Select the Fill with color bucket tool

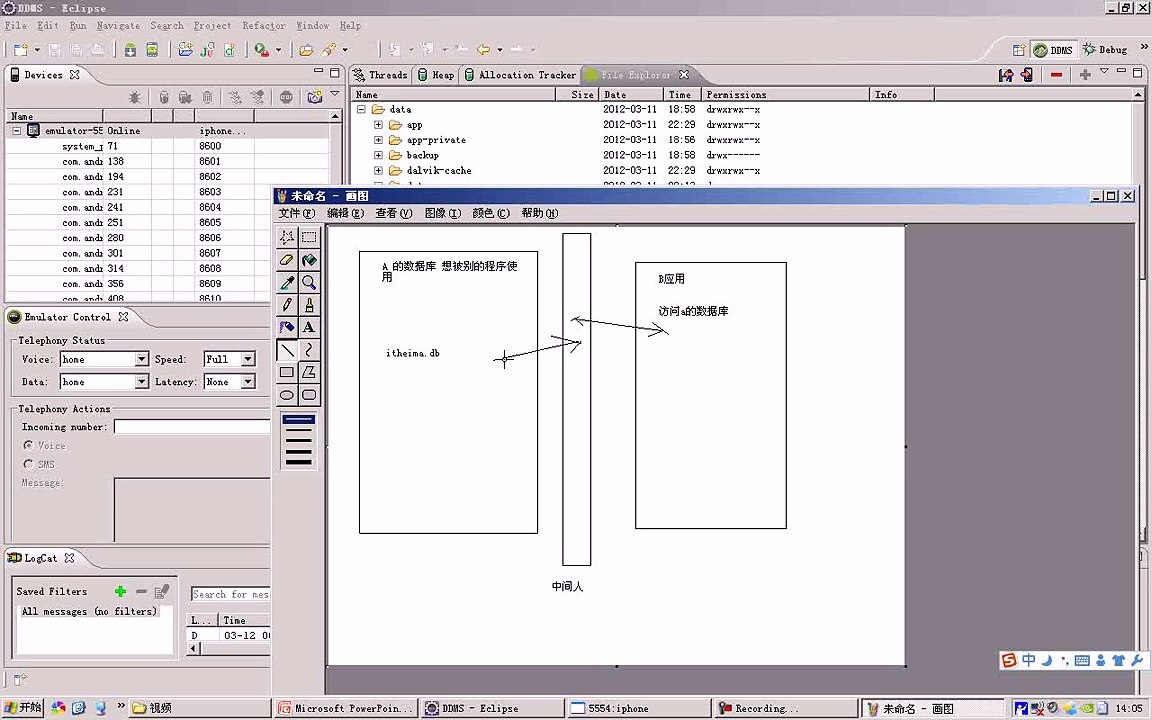[x=309, y=259]
